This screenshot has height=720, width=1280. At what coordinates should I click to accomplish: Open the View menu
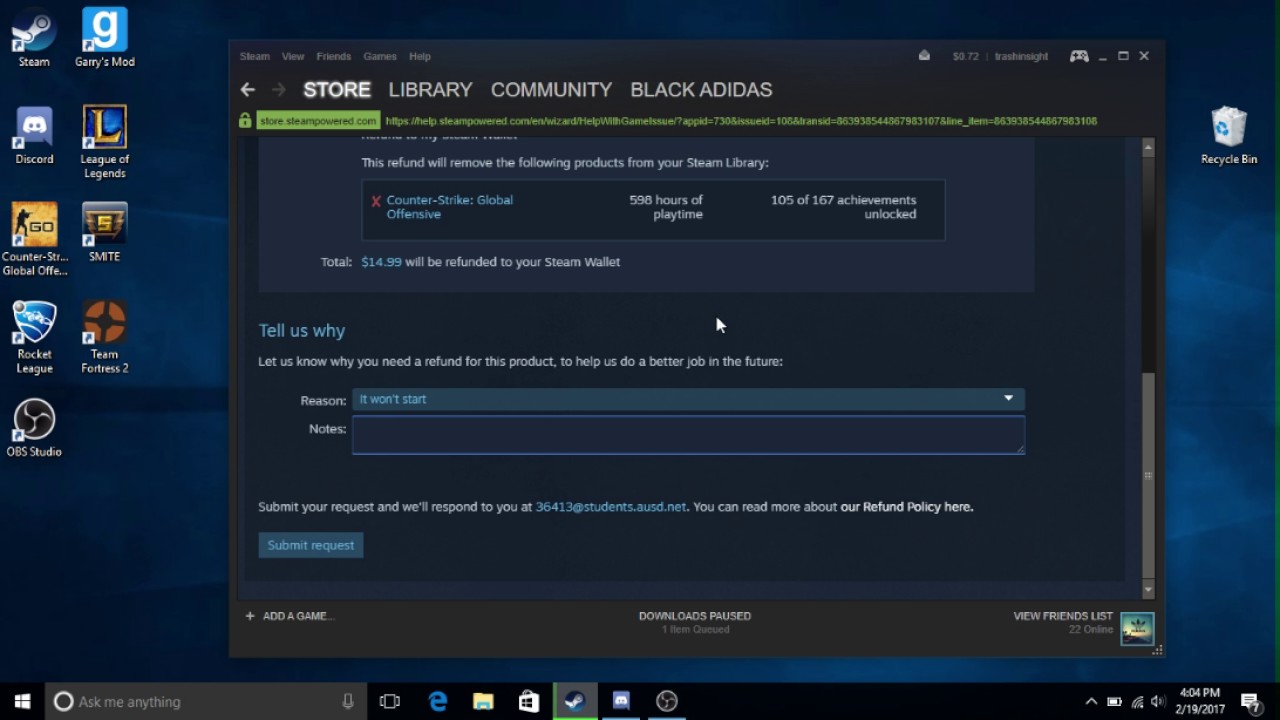[293, 56]
